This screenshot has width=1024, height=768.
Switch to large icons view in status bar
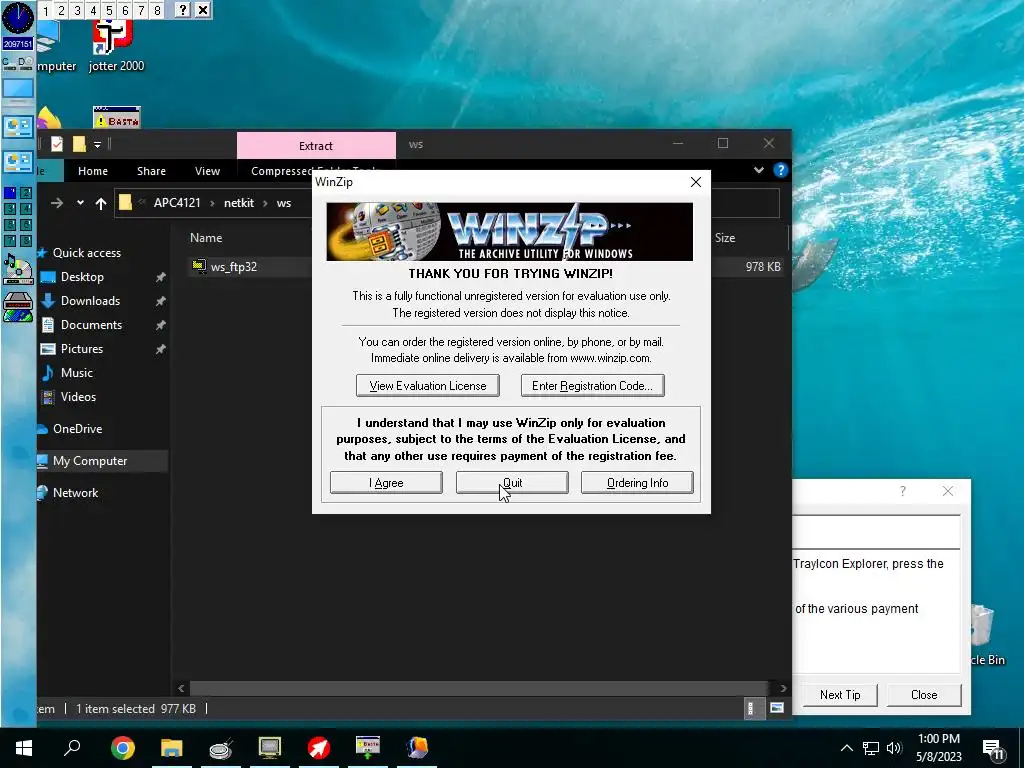776,709
